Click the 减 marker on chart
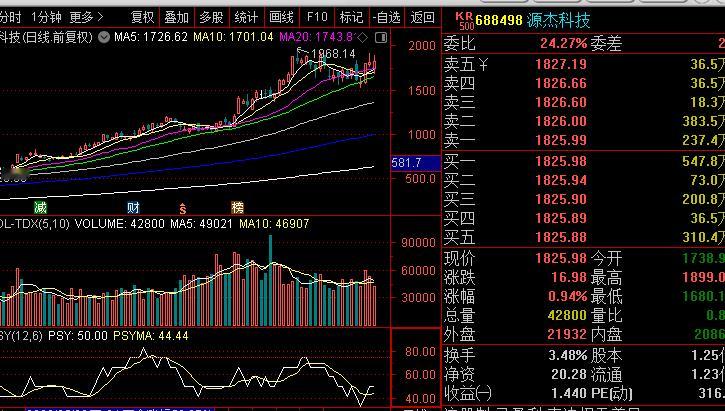Image resolution: width=725 pixels, height=411 pixels. 40,207
